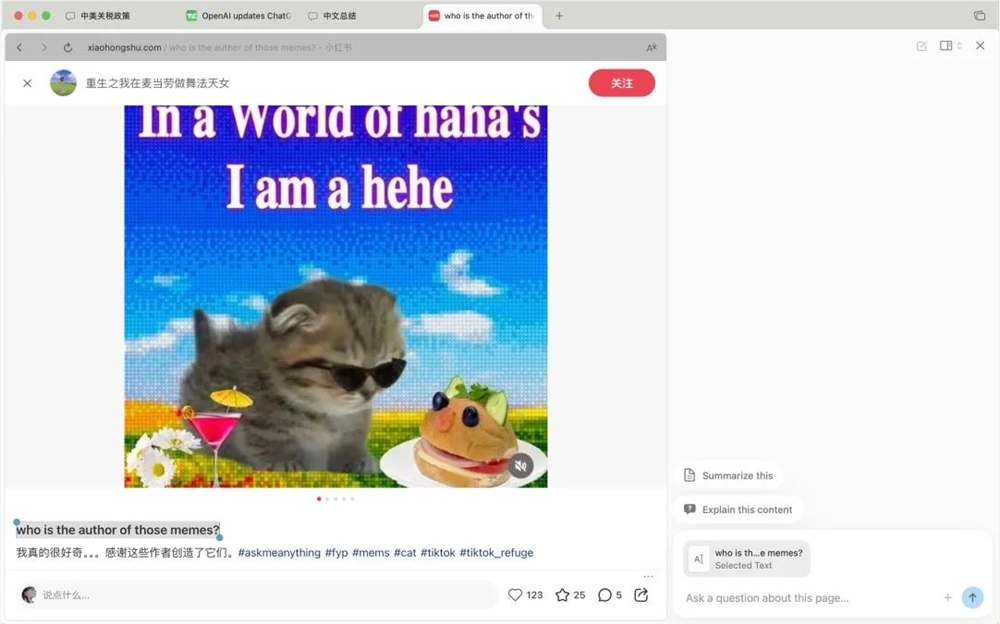Open a new browser tab

tap(559, 16)
